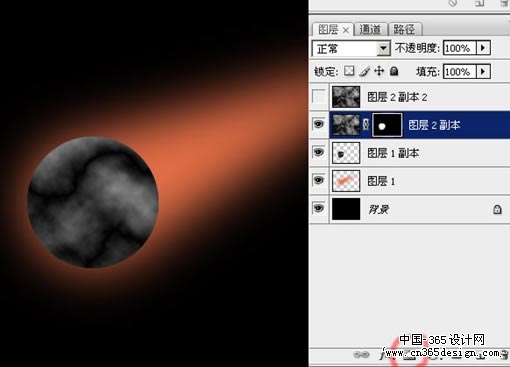The width and height of the screenshot is (510, 367).
Task: Toggle lock image pixels brush icon
Action: (x=364, y=71)
